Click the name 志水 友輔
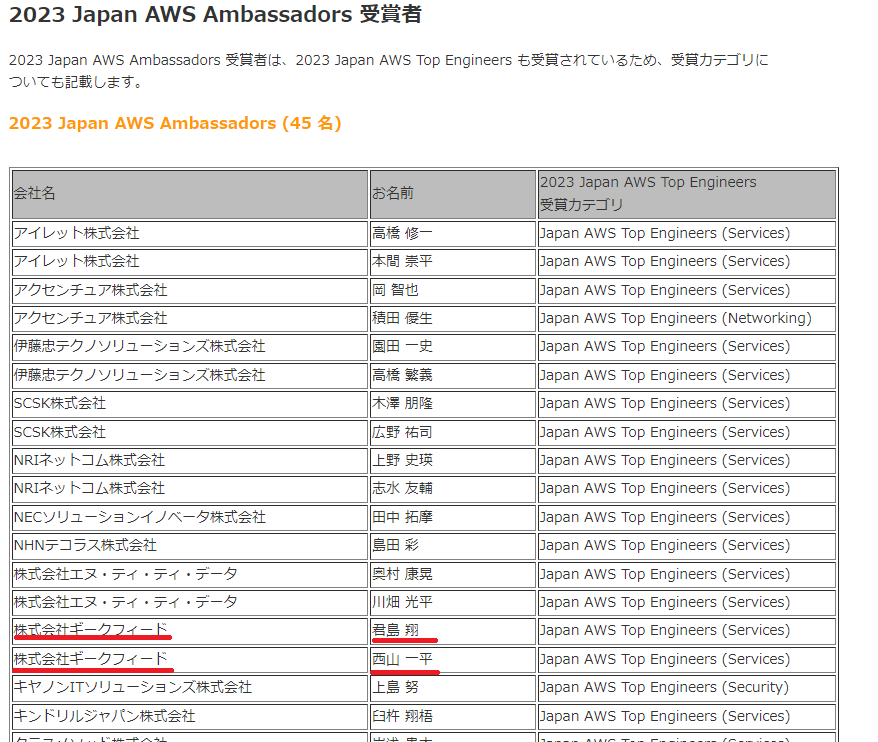878x742 pixels. [402, 489]
